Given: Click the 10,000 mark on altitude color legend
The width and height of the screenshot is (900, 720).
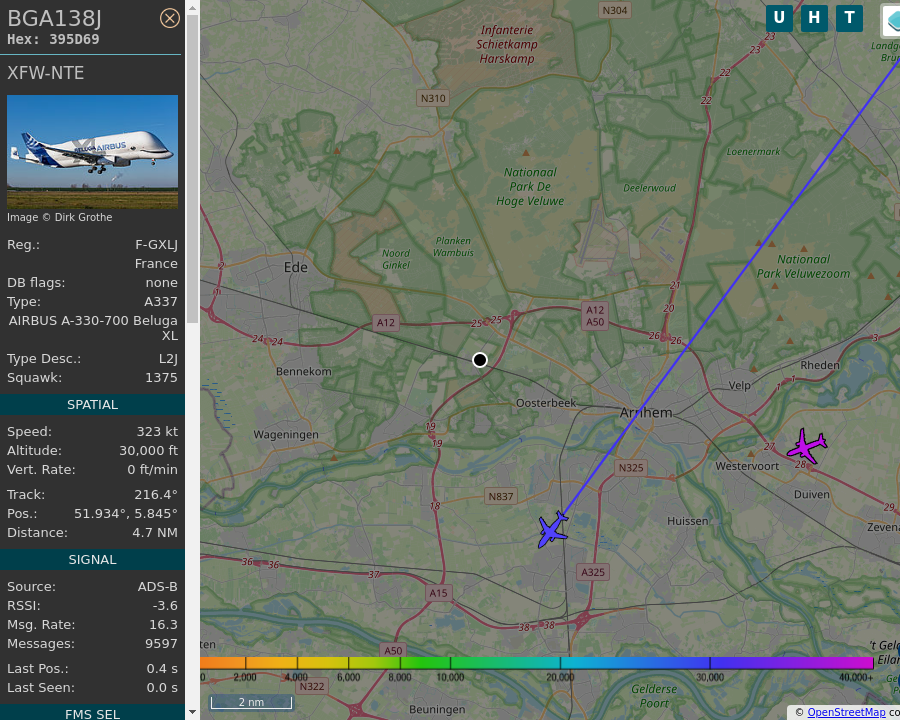Looking at the screenshot, I should [451, 678].
